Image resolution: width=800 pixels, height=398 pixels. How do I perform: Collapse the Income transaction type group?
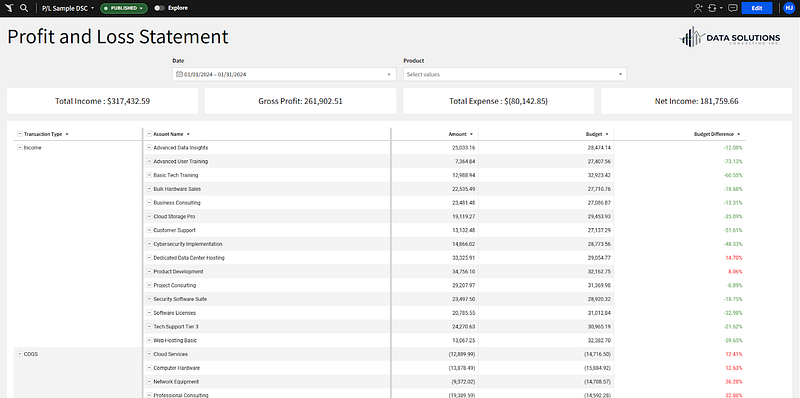pyautogui.click(x=19, y=147)
